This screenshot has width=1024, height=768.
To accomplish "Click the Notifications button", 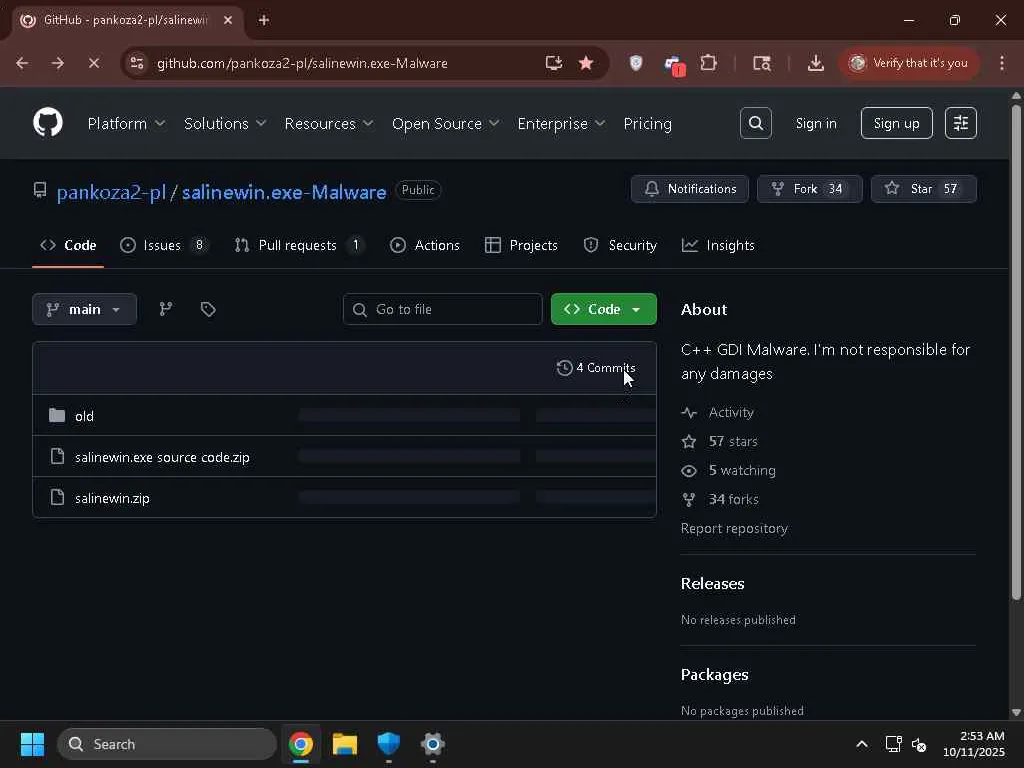I will tap(690, 189).
